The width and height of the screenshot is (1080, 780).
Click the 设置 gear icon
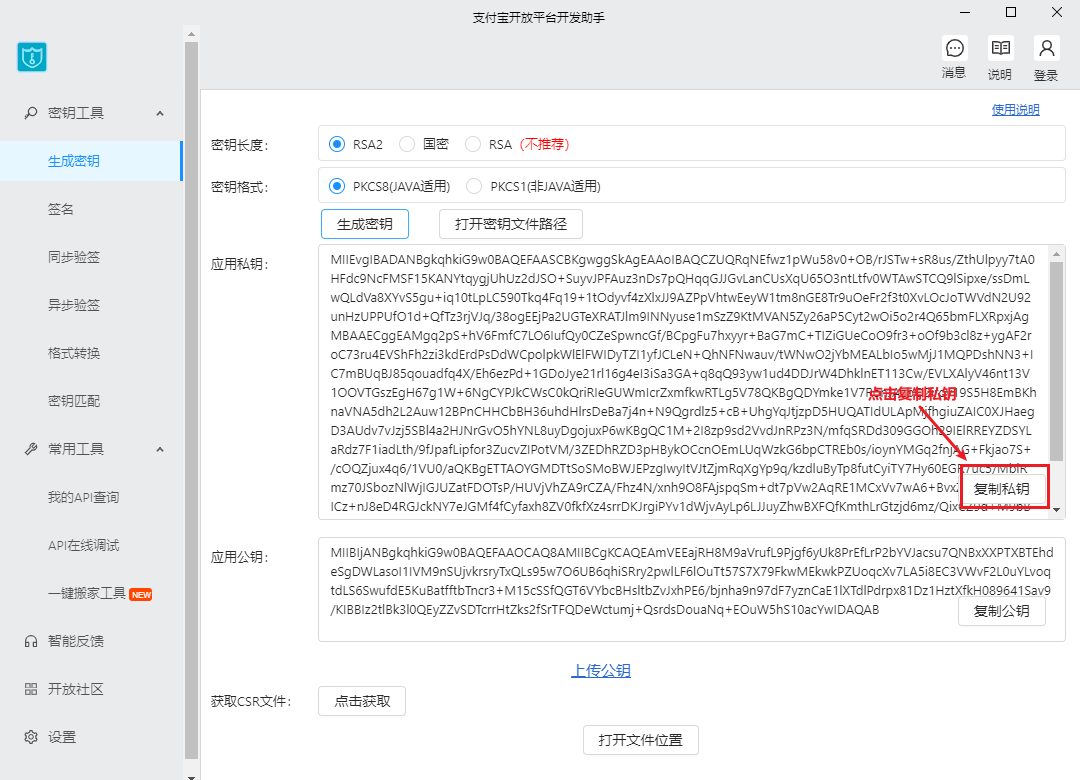pos(31,737)
